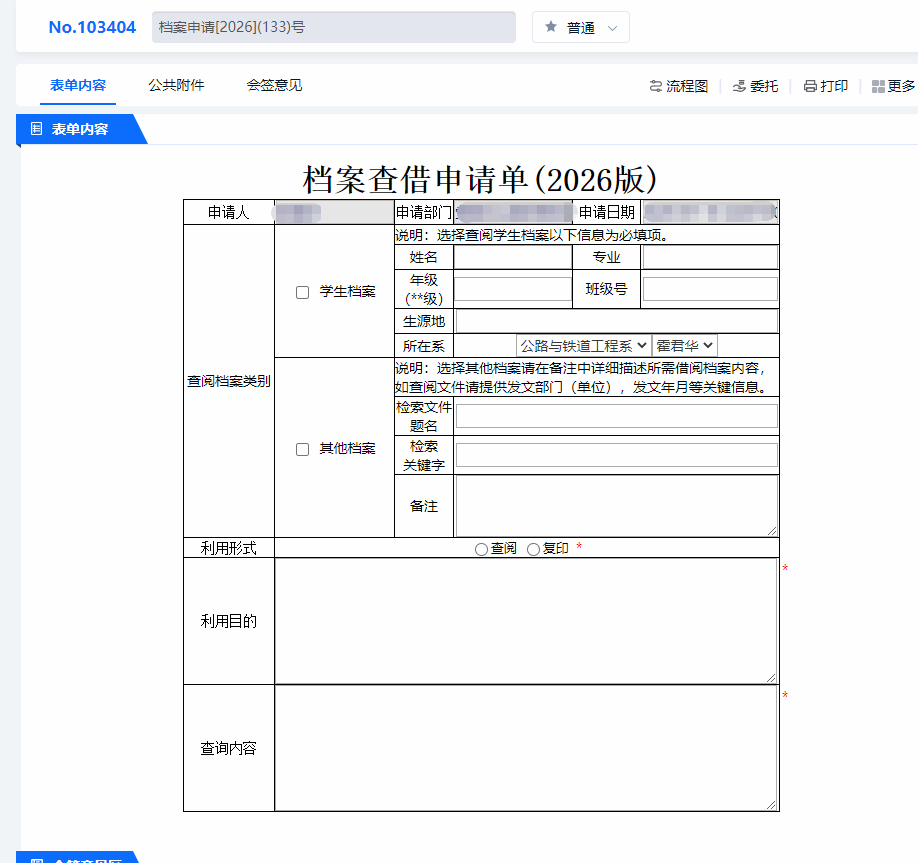Open the 更多 more options menu
This screenshot has height=863, width=918.
click(893, 86)
